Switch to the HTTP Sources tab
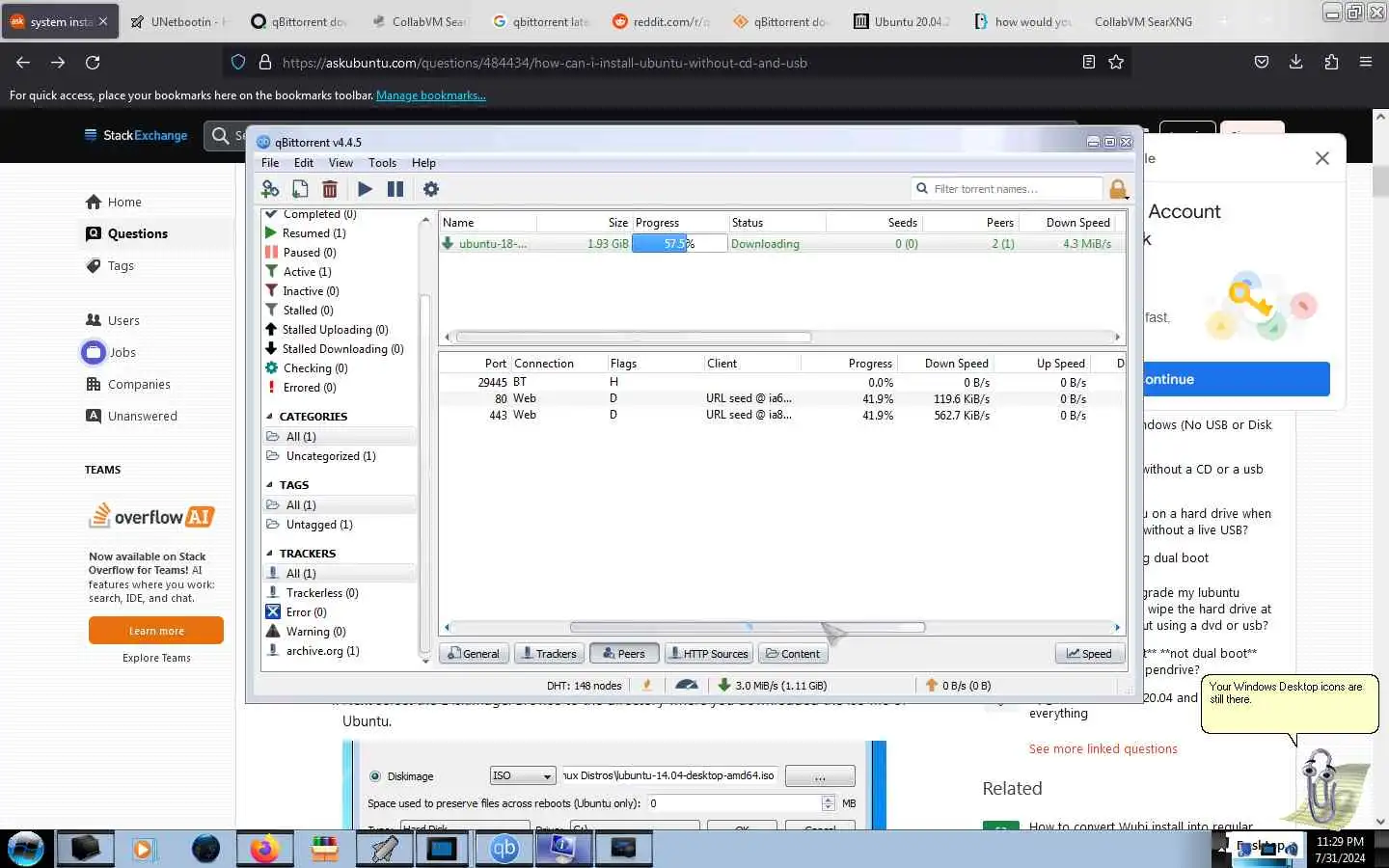Viewport: 1389px width, 868px height. [x=708, y=654]
